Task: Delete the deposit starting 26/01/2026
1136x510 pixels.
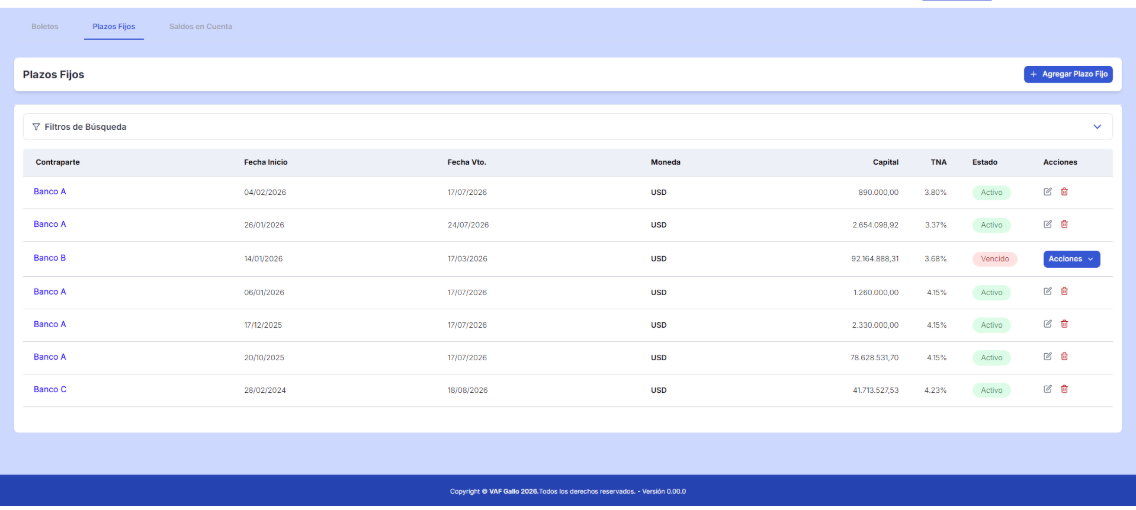Action: coord(1064,225)
